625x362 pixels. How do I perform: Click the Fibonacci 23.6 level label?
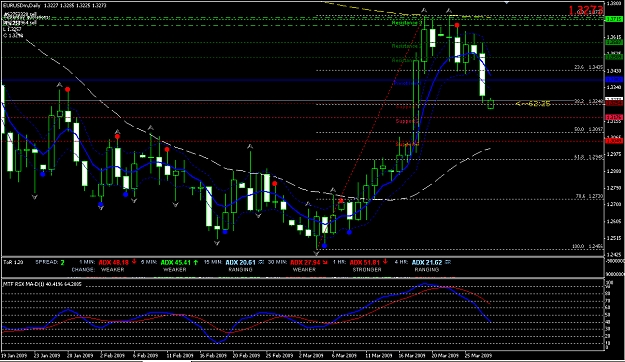click(589, 68)
